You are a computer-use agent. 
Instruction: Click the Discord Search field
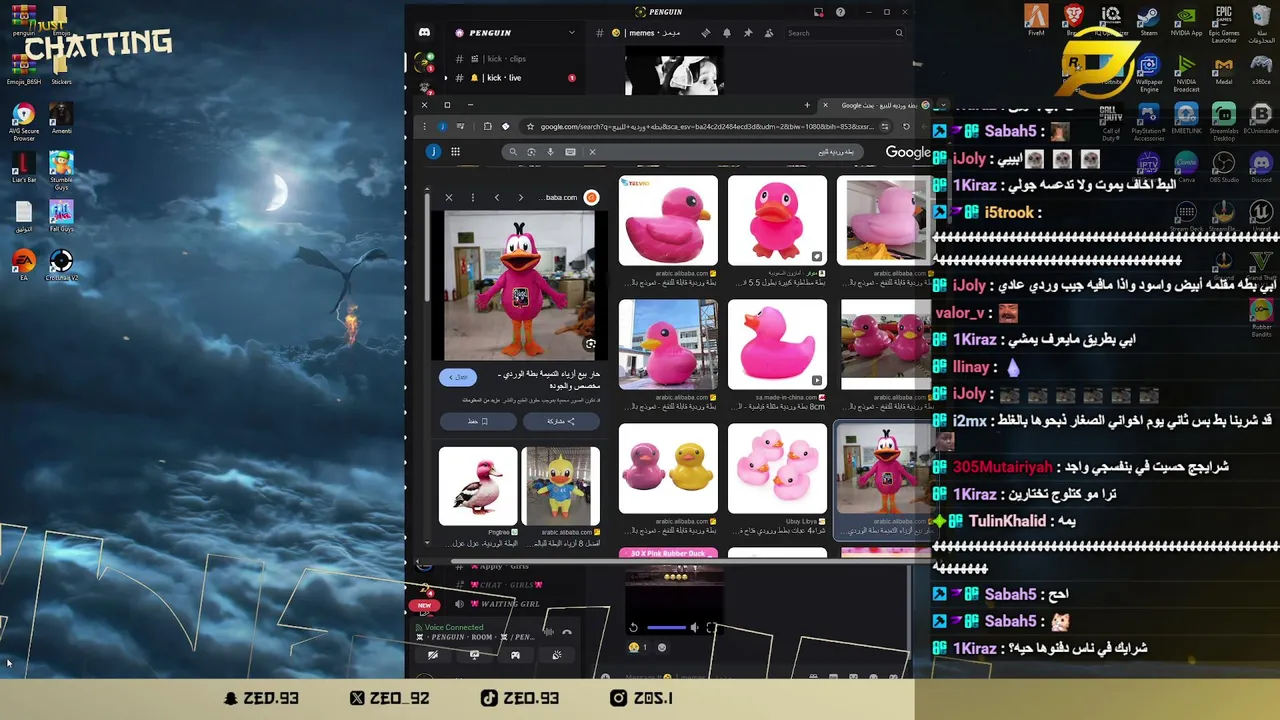coord(844,33)
